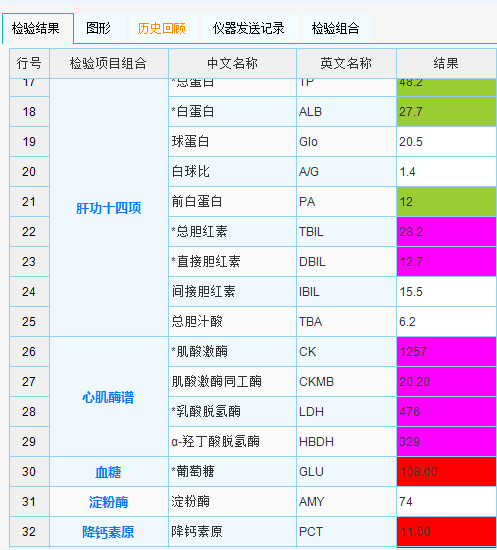The height and width of the screenshot is (550, 497).
Task: Select the red GLU result 108.00
Action: pos(446,472)
